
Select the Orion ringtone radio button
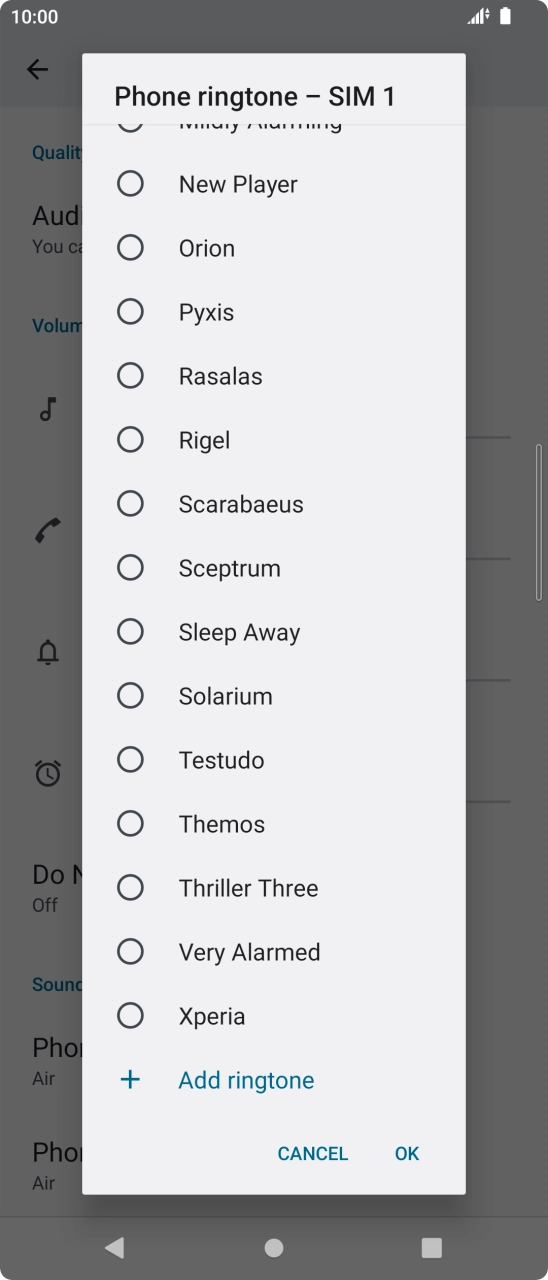coord(130,248)
